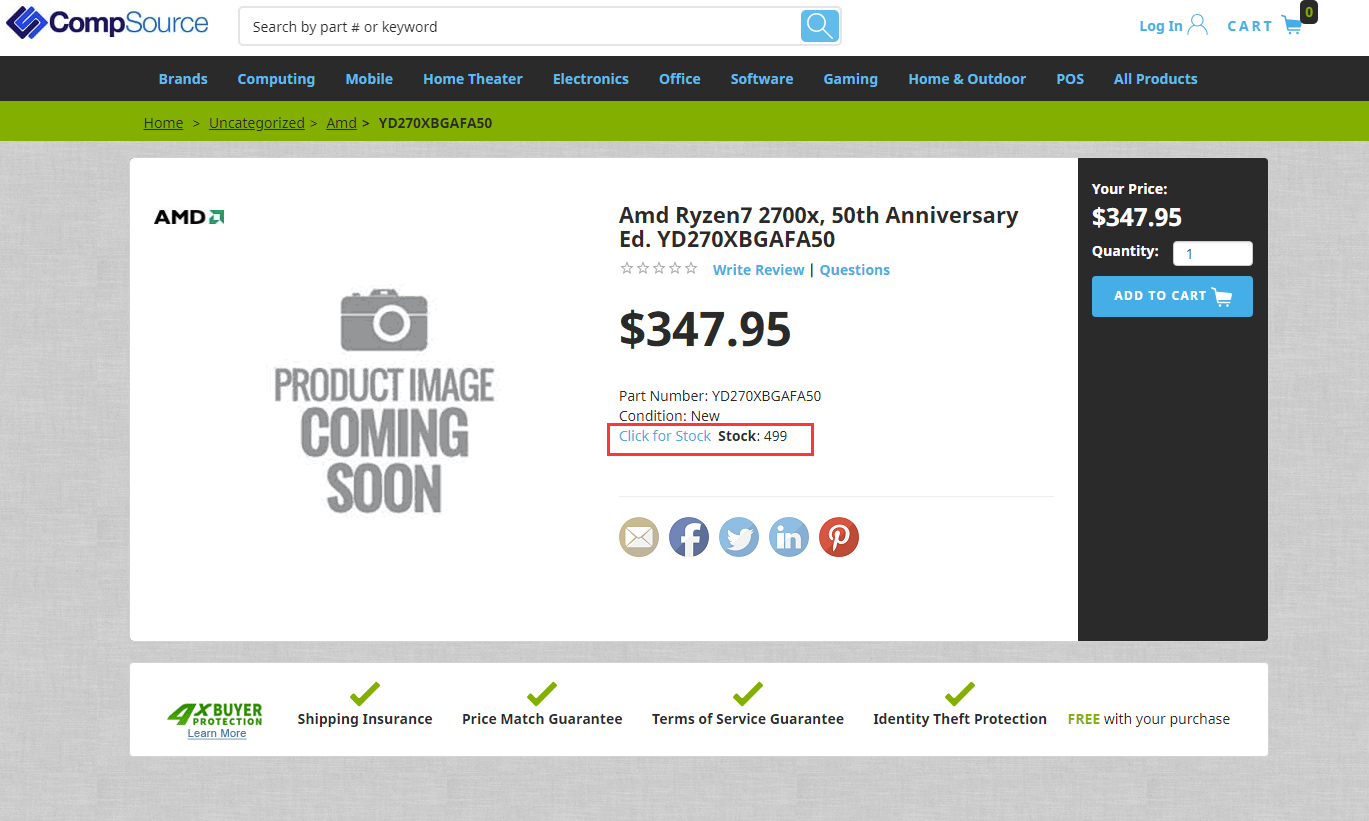This screenshot has height=821, width=1369.
Task: Click the Condition: New text
Action: click(x=669, y=416)
